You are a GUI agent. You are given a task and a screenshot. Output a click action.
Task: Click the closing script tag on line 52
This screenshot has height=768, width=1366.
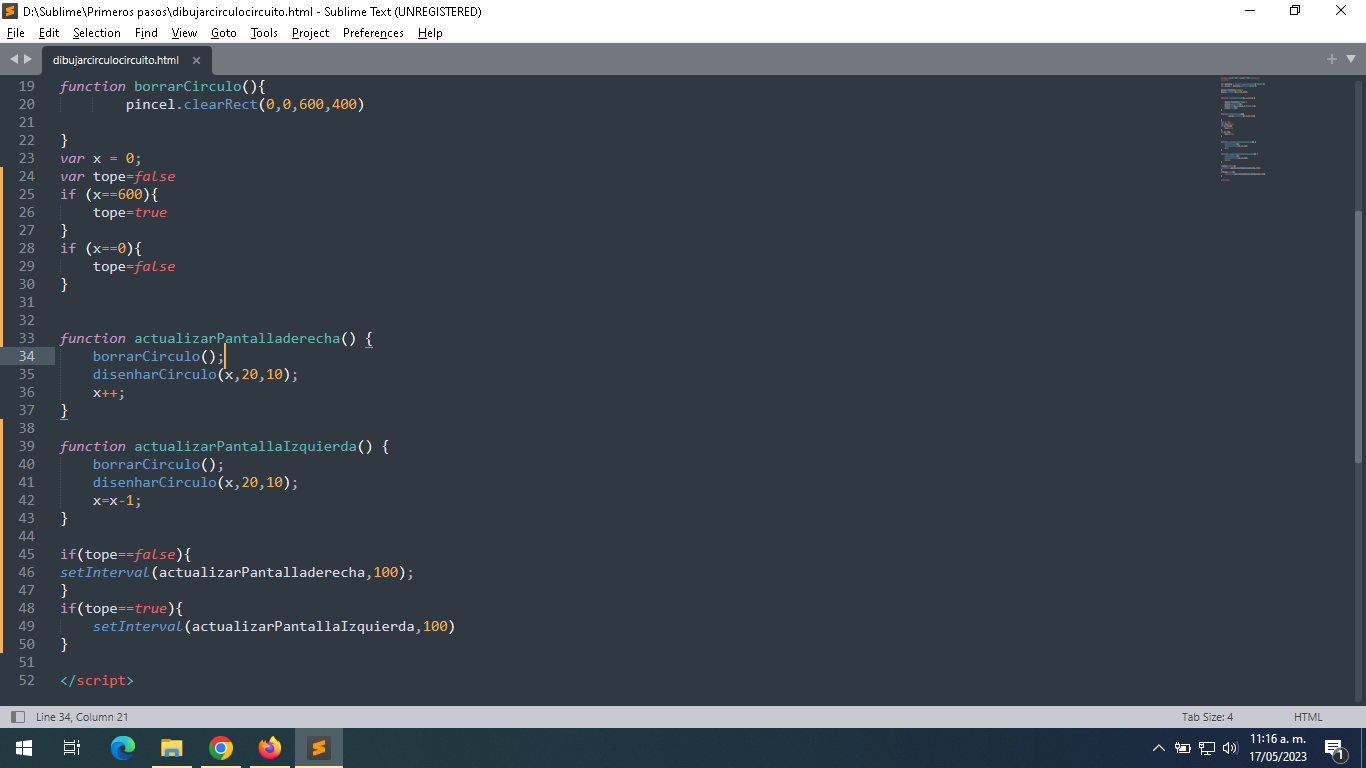pos(96,680)
